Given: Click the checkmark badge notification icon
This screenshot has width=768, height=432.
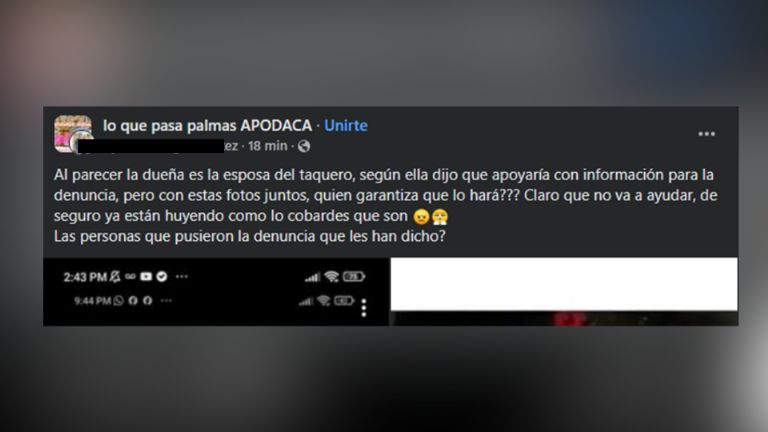Looking at the screenshot, I should (162, 277).
